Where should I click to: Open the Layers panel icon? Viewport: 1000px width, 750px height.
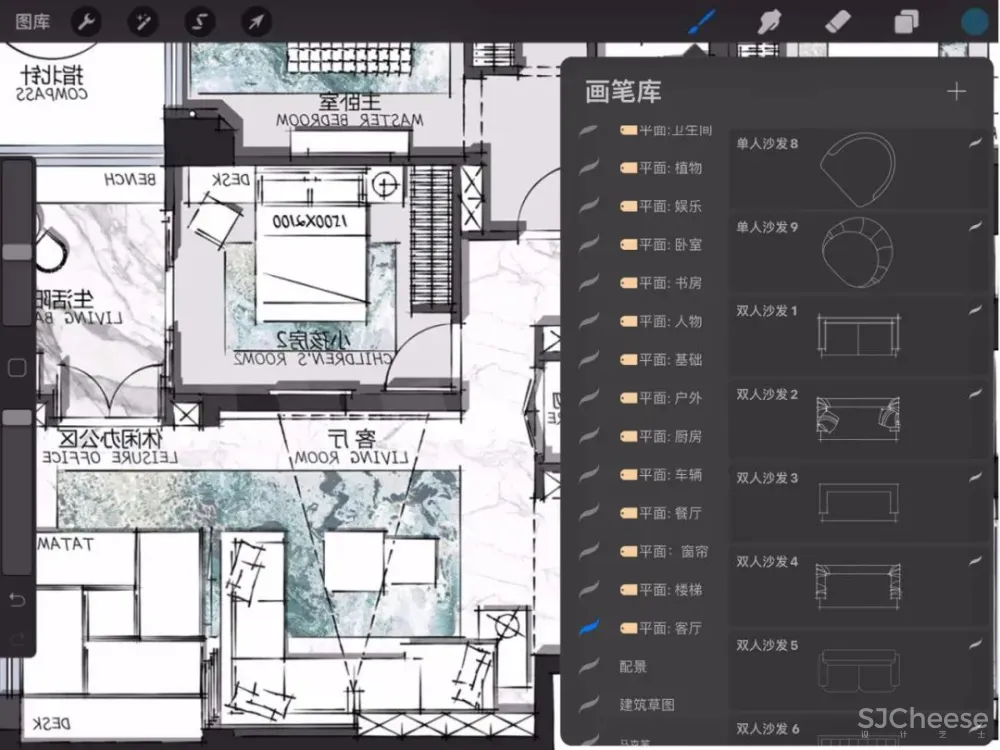click(x=906, y=22)
